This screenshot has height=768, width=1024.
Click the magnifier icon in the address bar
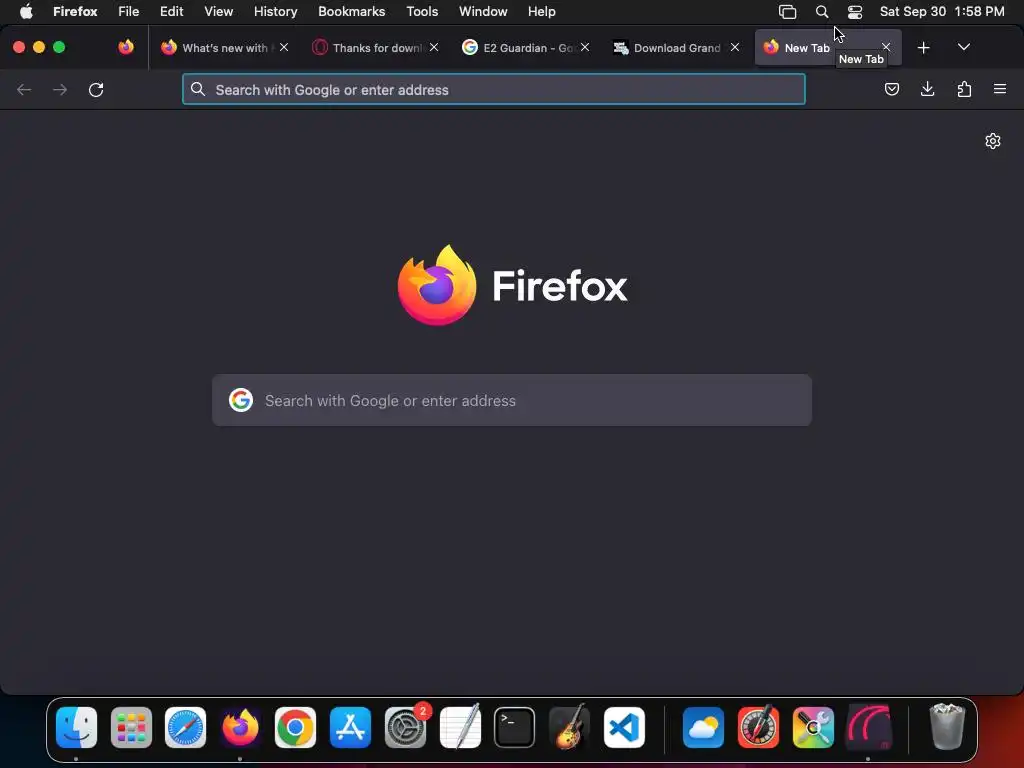pyautogui.click(x=198, y=89)
